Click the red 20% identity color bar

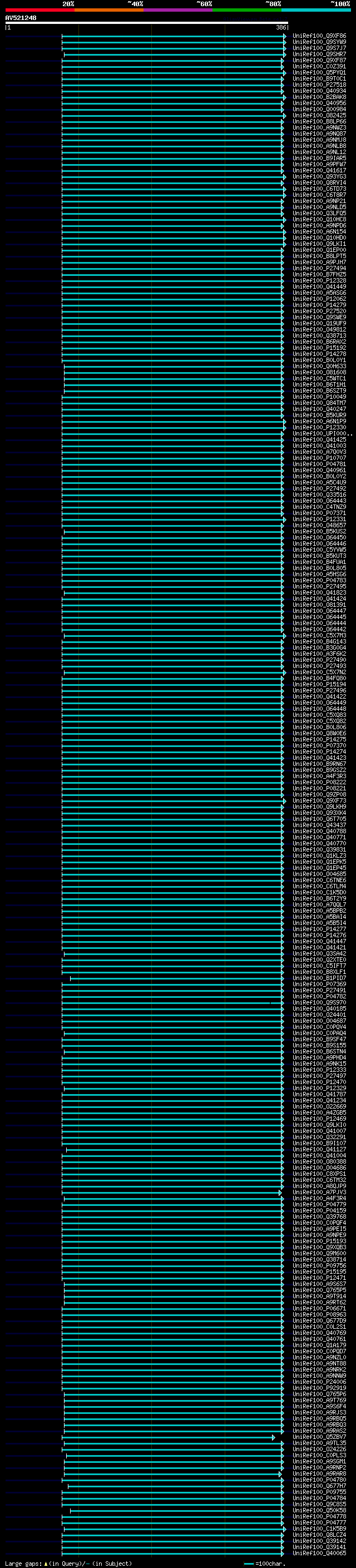[x=39, y=11]
